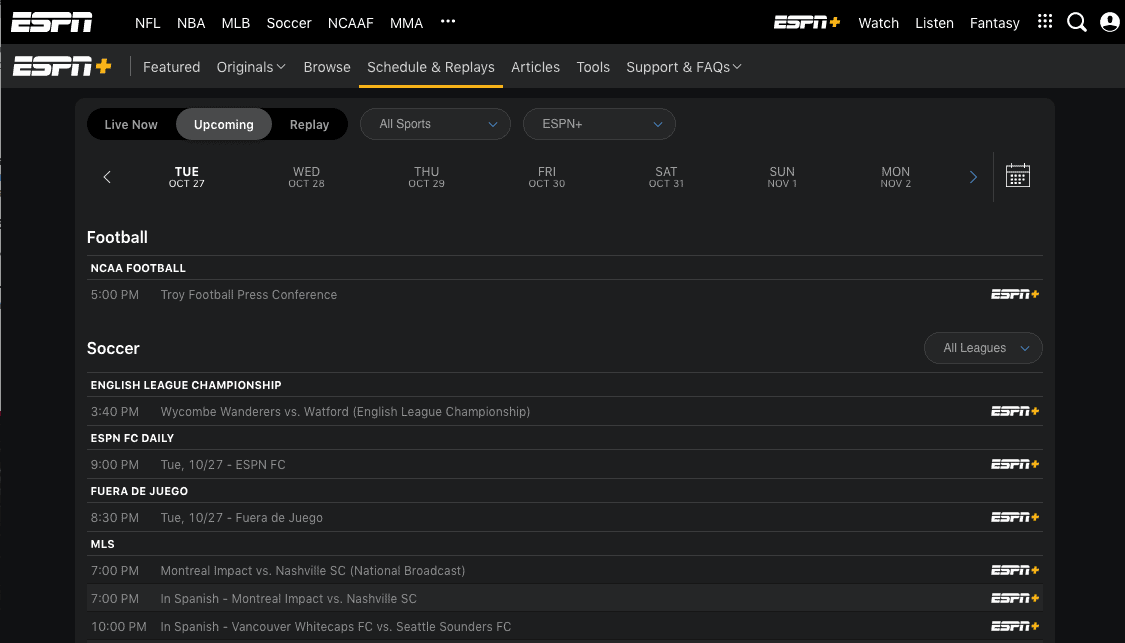Open the Soccer menu item
This screenshot has width=1125, height=643.
289,23
